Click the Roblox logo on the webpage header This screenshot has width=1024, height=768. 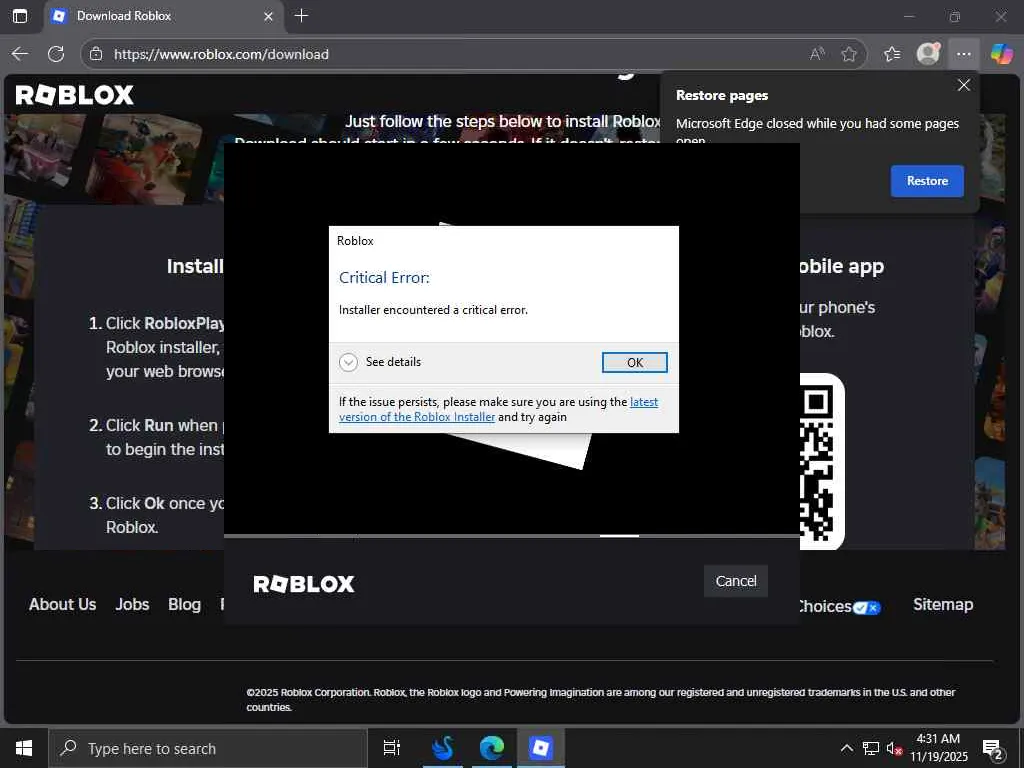pos(74,95)
